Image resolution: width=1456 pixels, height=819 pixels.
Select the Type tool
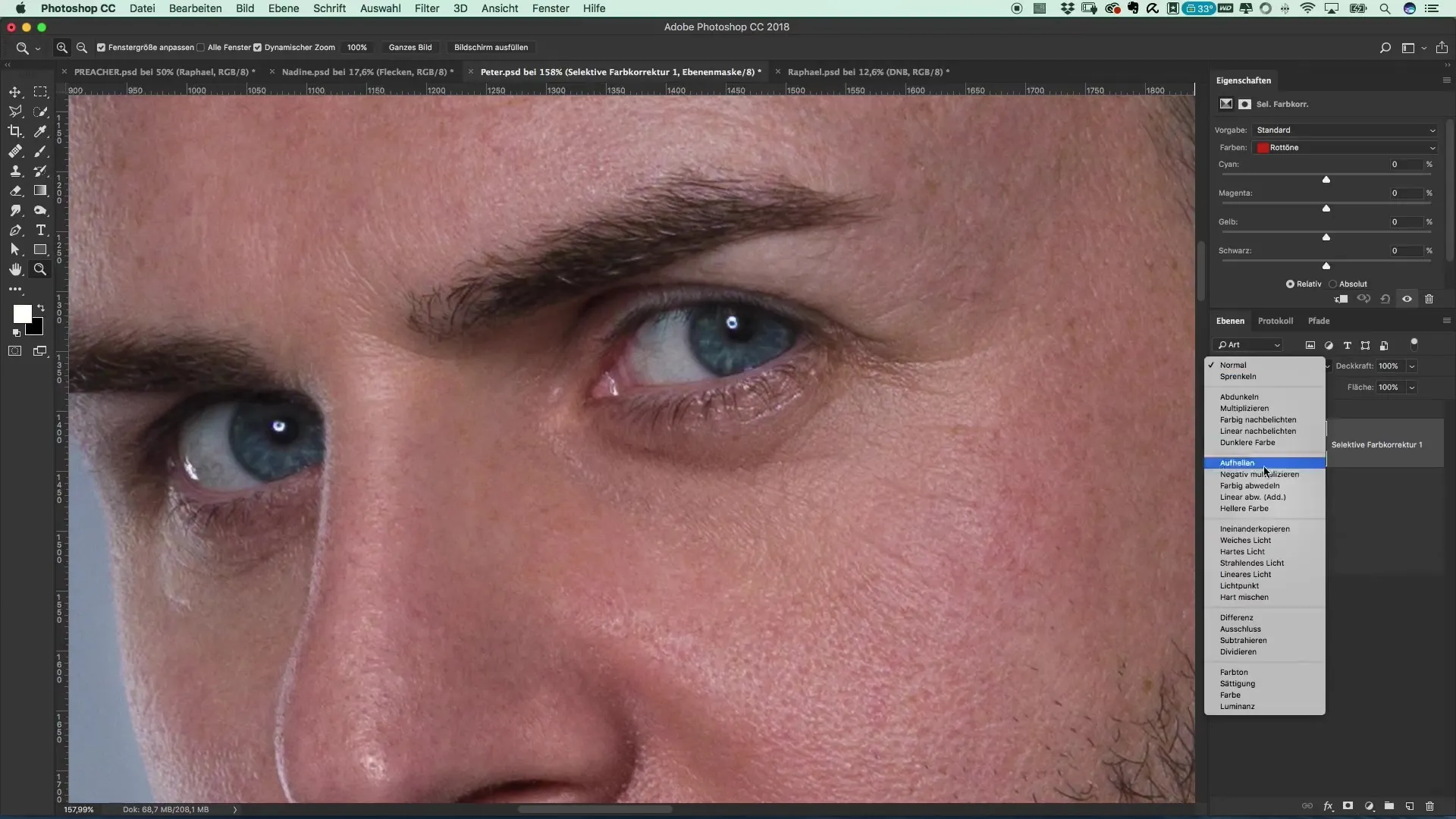41,230
